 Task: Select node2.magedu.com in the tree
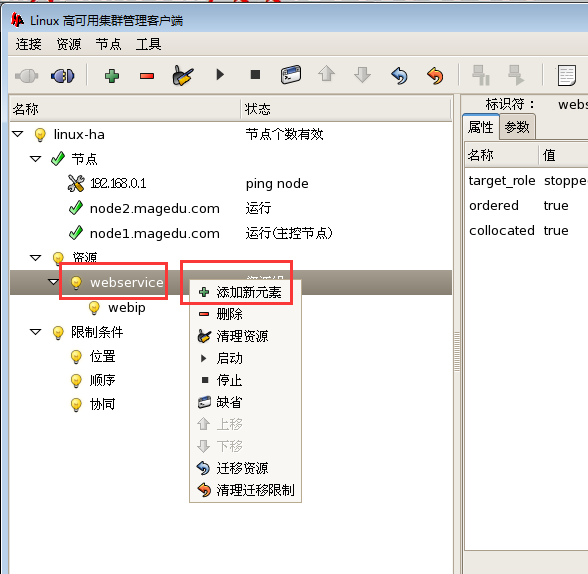tap(154, 208)
